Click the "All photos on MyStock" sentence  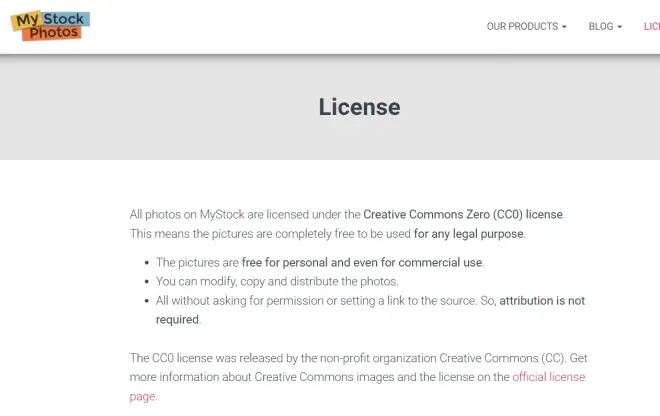tap(245, 214)
